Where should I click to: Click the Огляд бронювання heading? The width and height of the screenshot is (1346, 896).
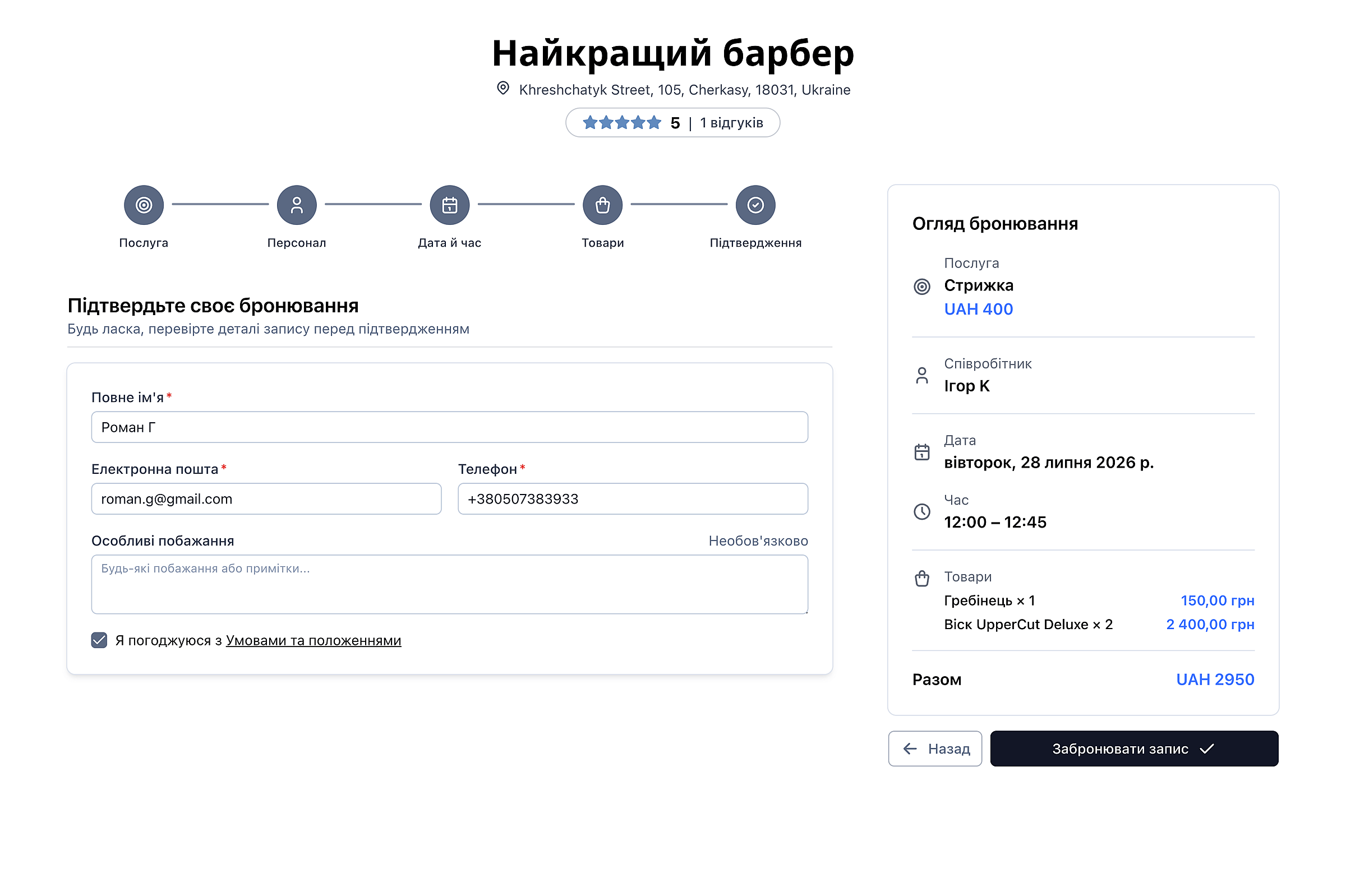pos(995,223)
